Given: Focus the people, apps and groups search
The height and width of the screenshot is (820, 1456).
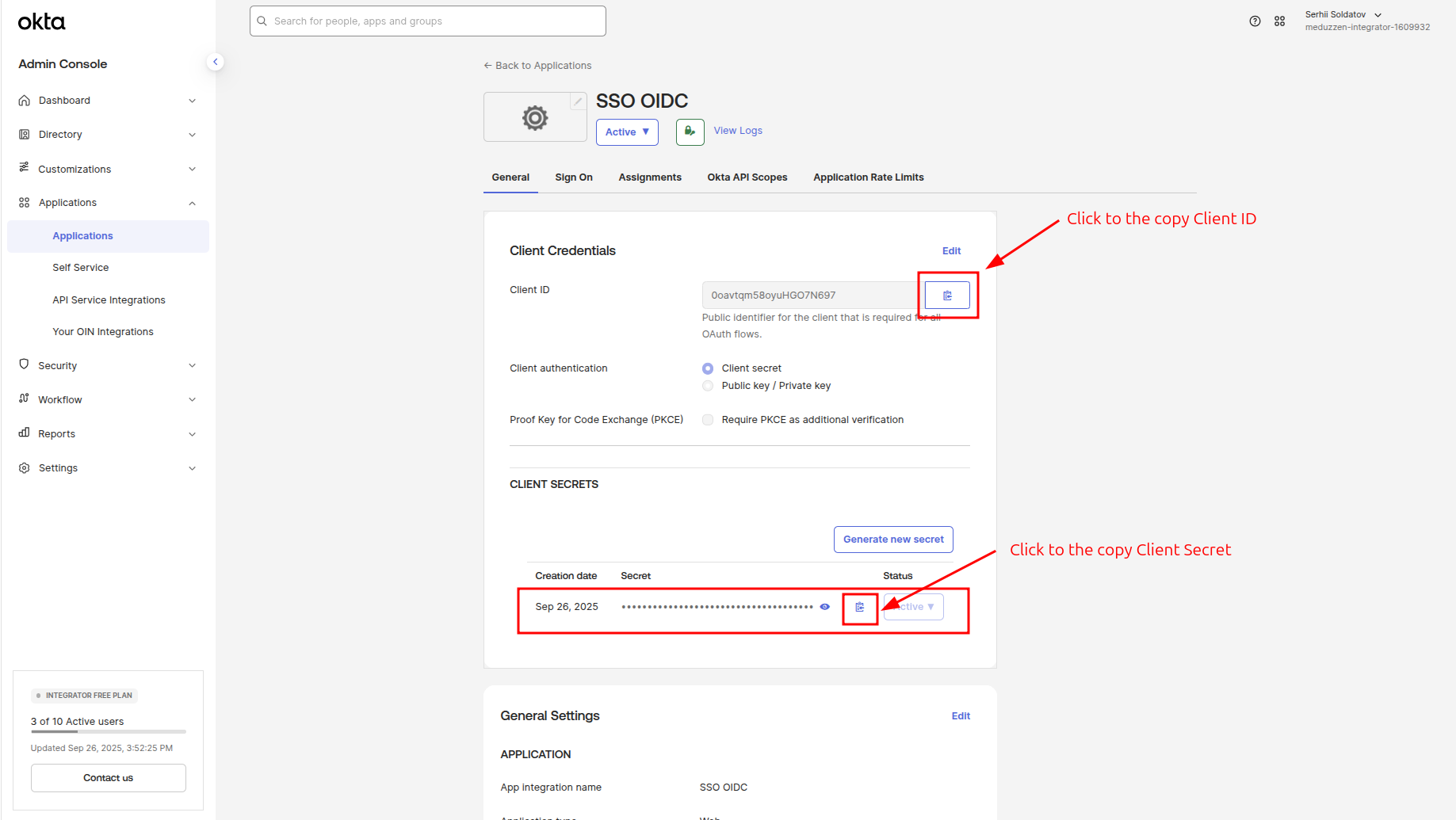Looking at the screenshot, I should 428,21.
